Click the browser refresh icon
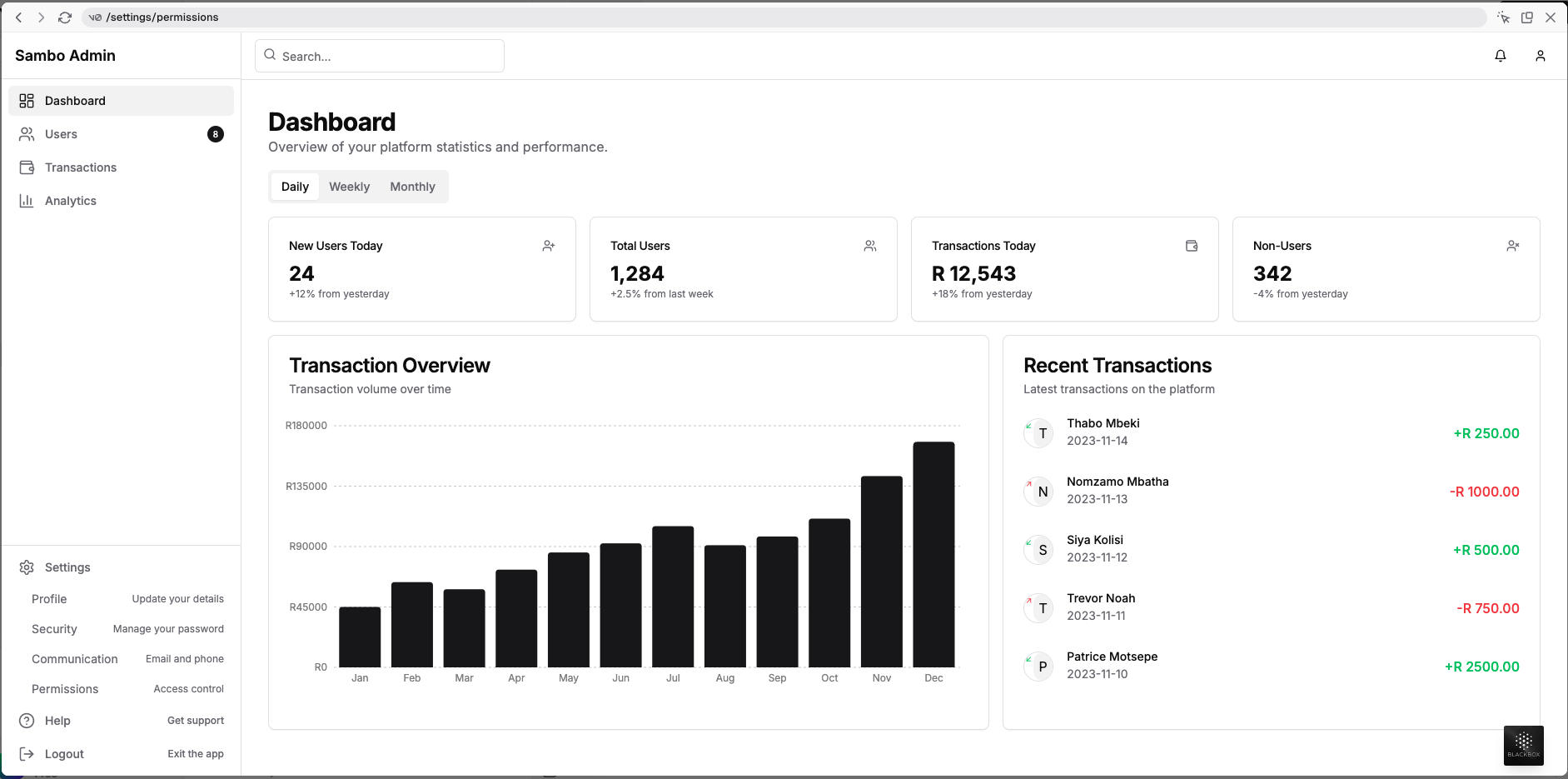 (66, 17)
